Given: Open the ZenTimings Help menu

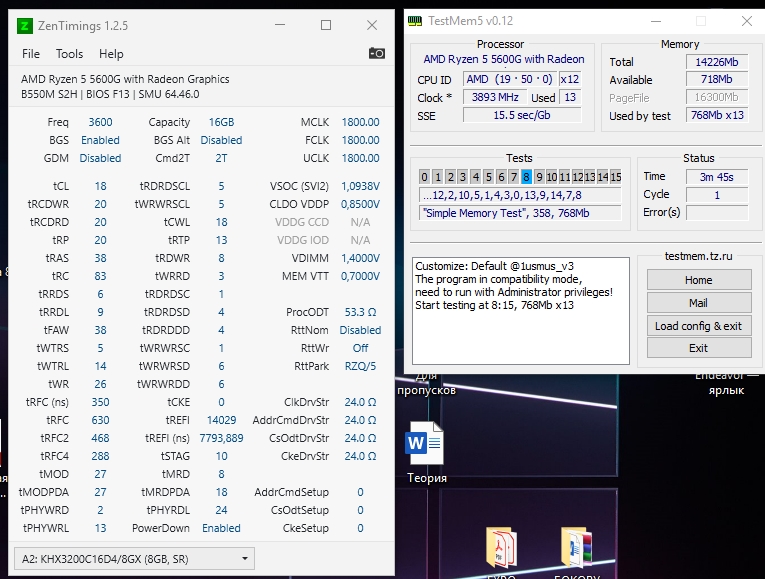Looking at the screenshot, I should point(111,54).
